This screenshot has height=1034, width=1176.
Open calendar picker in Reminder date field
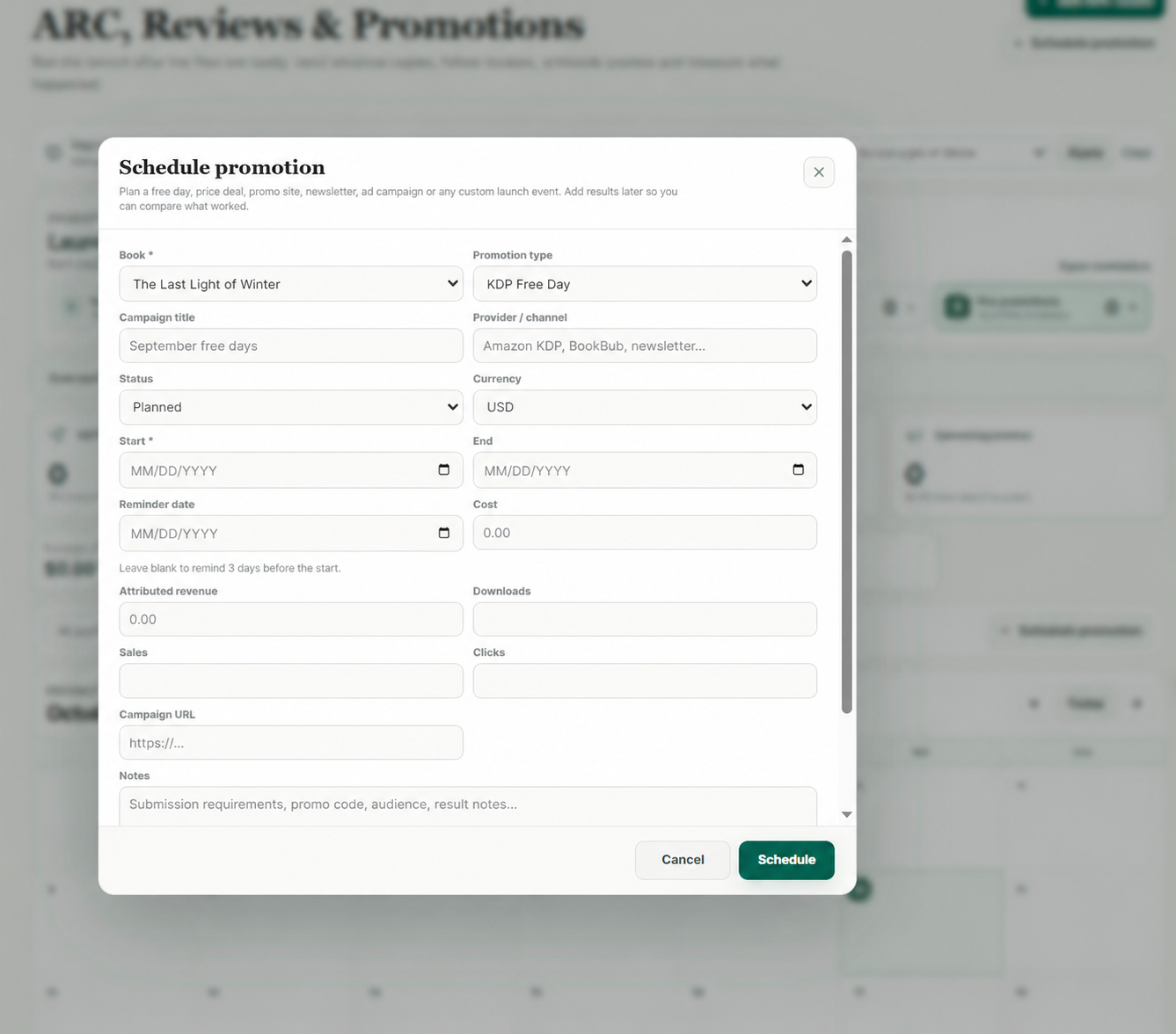pos(444,533)
